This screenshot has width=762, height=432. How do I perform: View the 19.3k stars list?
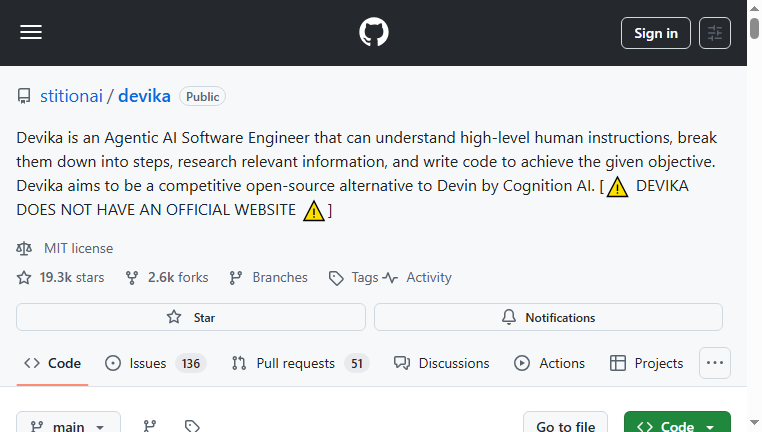[71, 277]
